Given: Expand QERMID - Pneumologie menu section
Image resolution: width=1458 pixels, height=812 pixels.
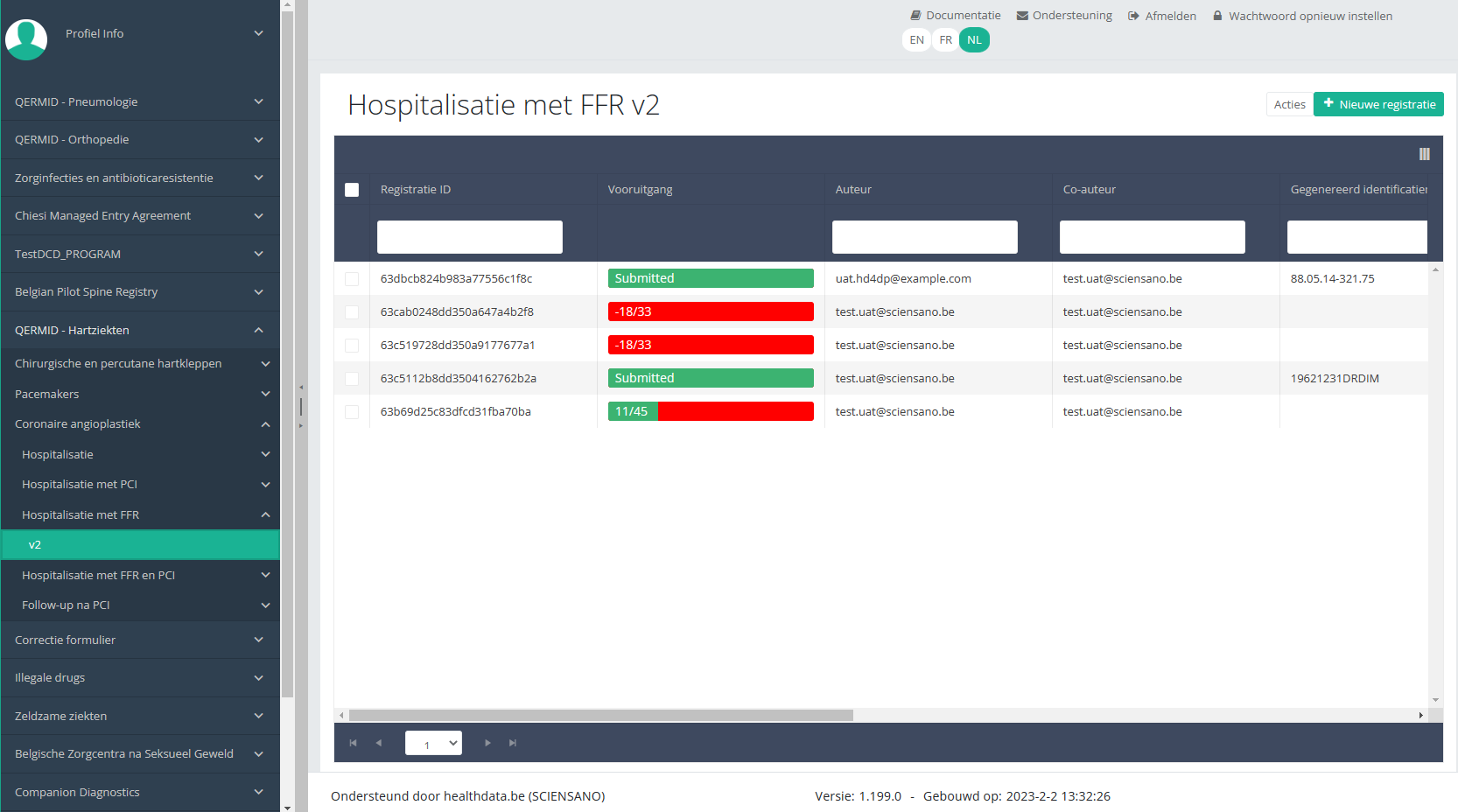Looking at the screenshot, I should point(140,101).
